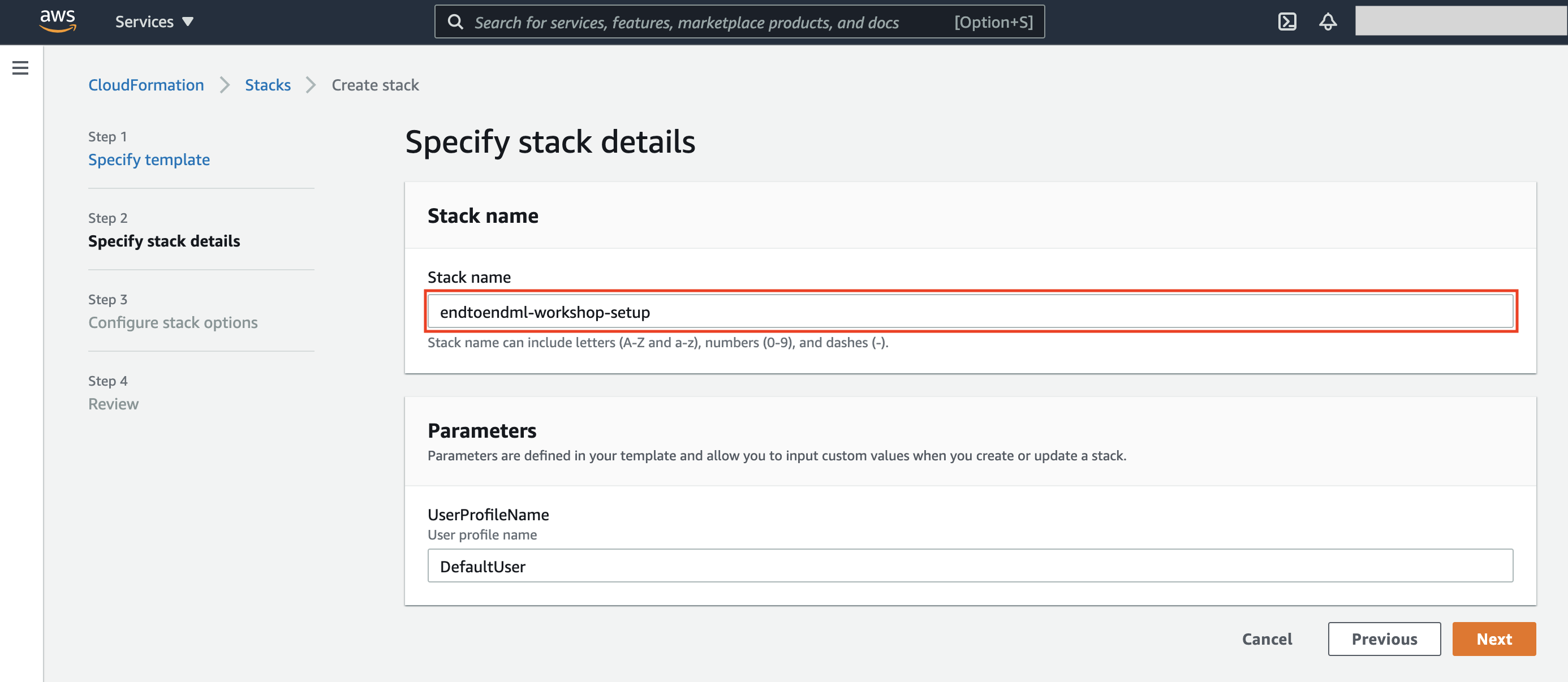Select Step 3 Configure stack options
Viewport: 1568px width, 682px height.
click(173, 322)
